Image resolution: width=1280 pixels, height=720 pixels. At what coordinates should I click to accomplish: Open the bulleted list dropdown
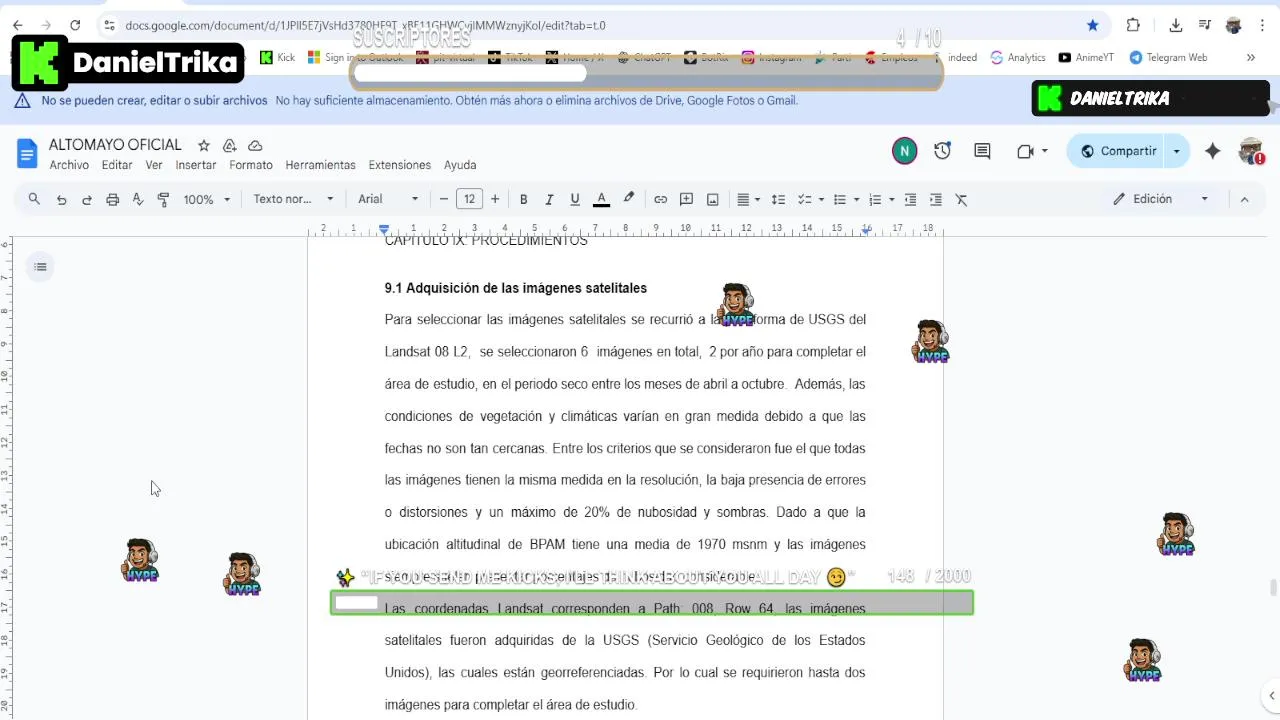[x=857, y=199]
